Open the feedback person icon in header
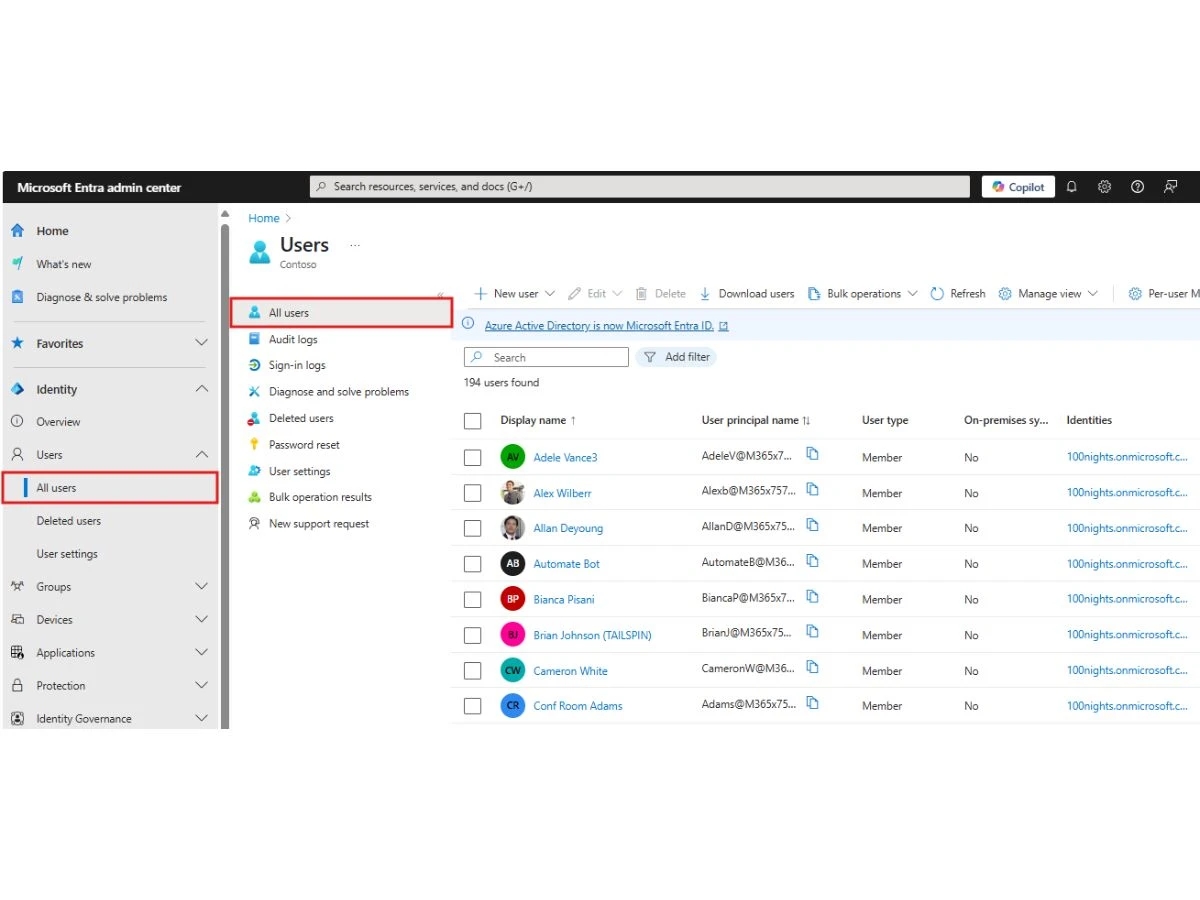 coord(1170,187)
